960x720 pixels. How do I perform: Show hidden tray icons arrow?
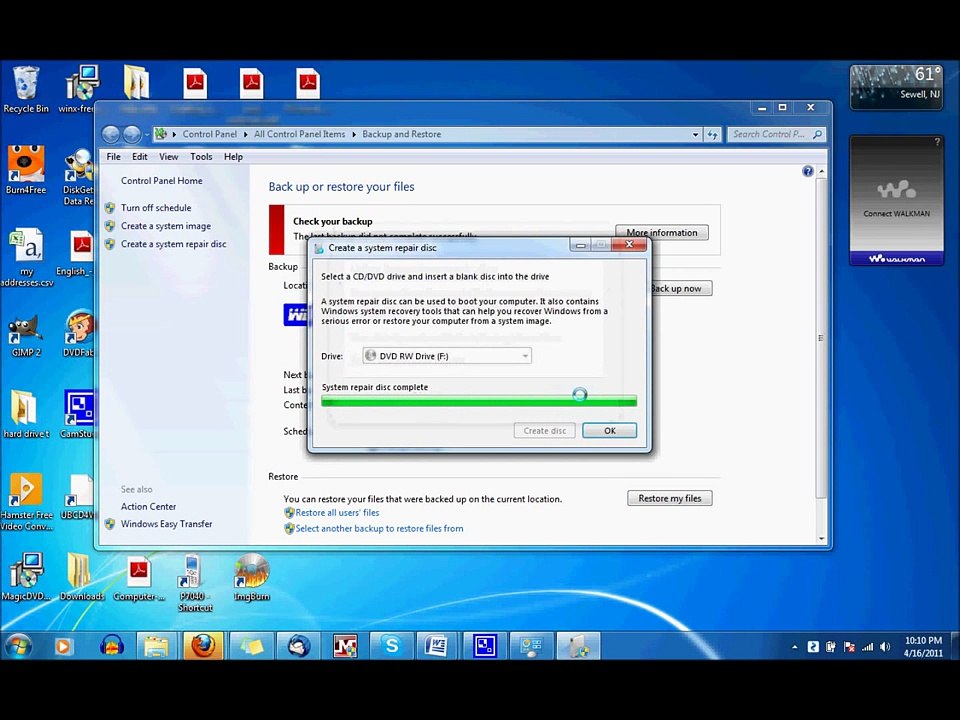click(795, 647)
